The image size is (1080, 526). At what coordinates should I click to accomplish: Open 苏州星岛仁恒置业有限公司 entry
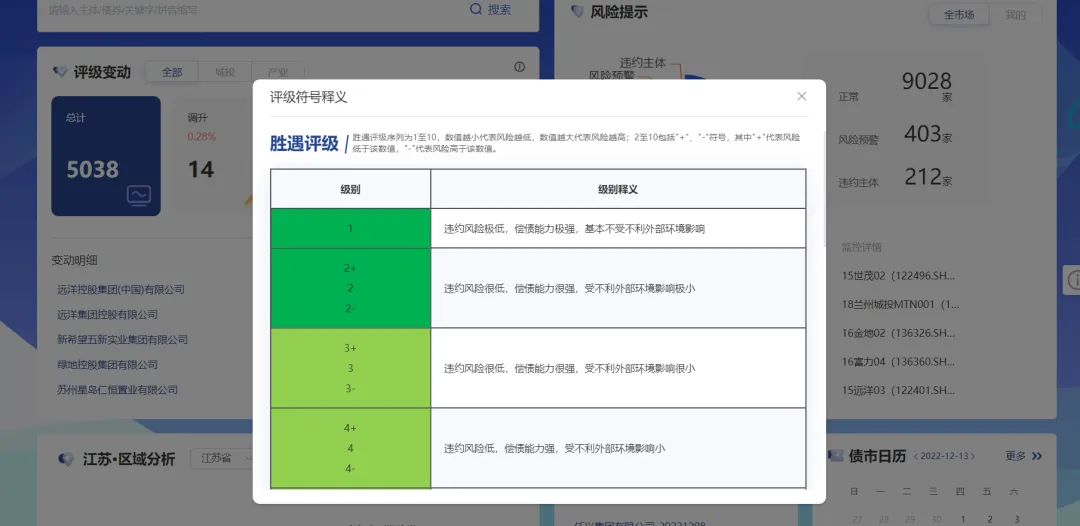pyautogui.click(x=117, y=390)
